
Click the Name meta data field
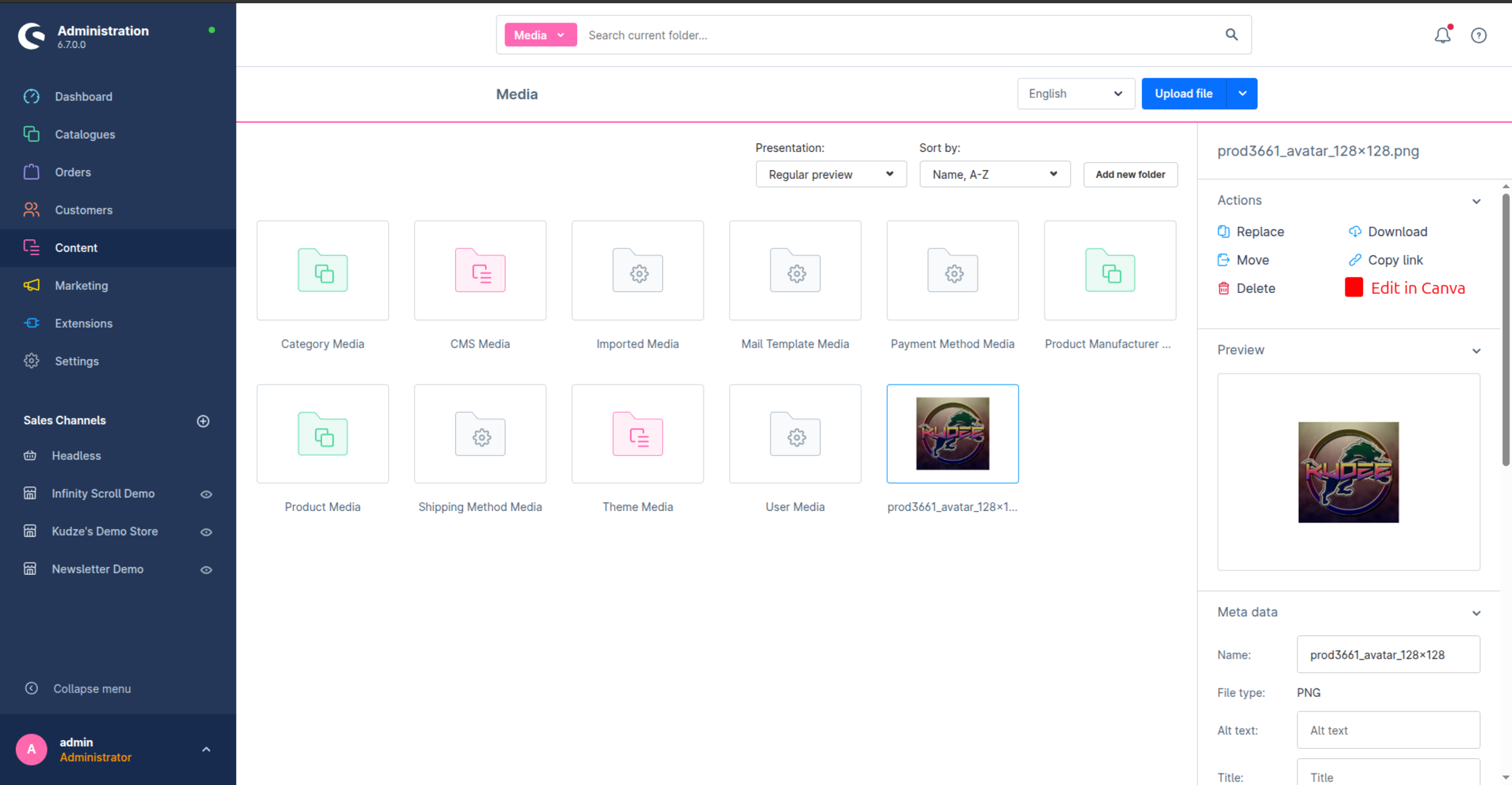pyautogui.click(x=1388, y=655)
